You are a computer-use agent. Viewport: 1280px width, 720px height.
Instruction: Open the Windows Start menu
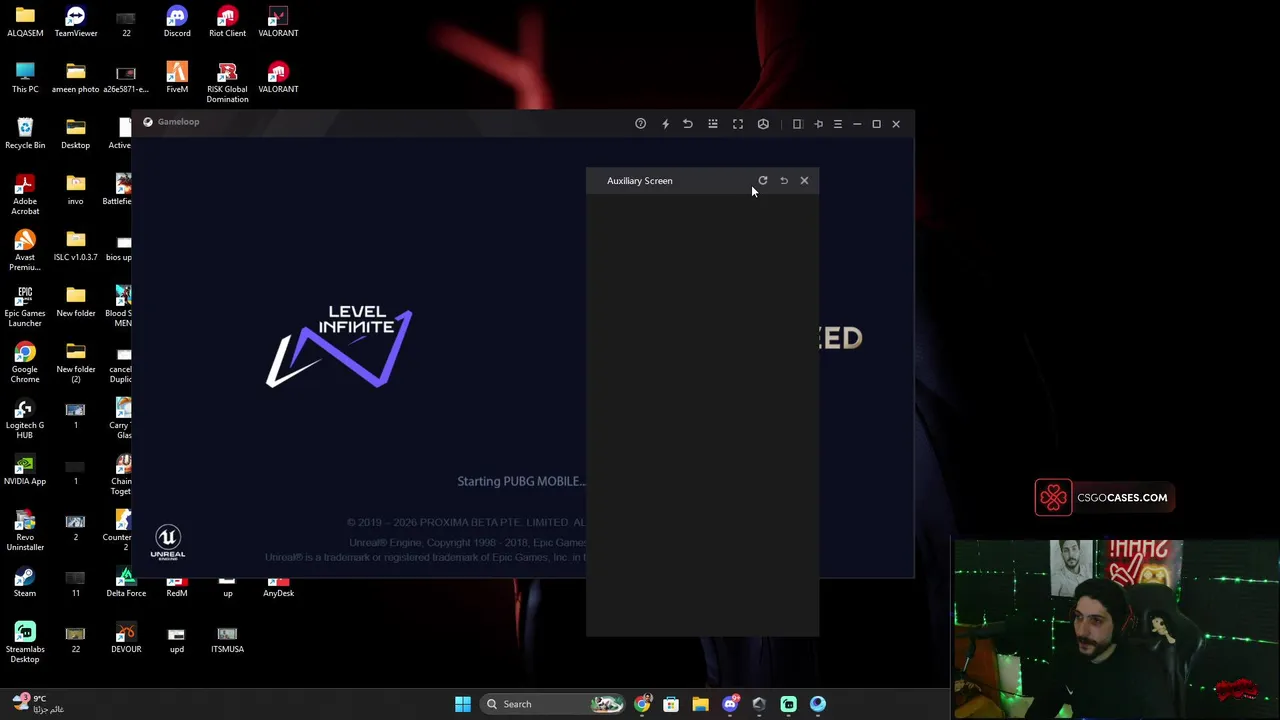click(463, 704)
